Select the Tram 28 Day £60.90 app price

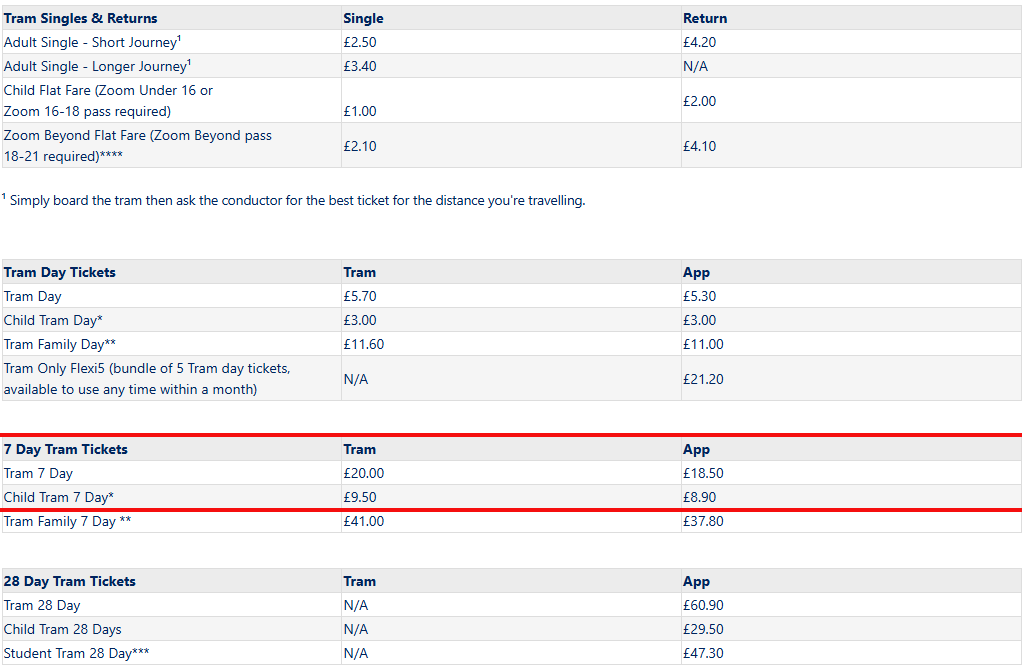click(703, 605)
